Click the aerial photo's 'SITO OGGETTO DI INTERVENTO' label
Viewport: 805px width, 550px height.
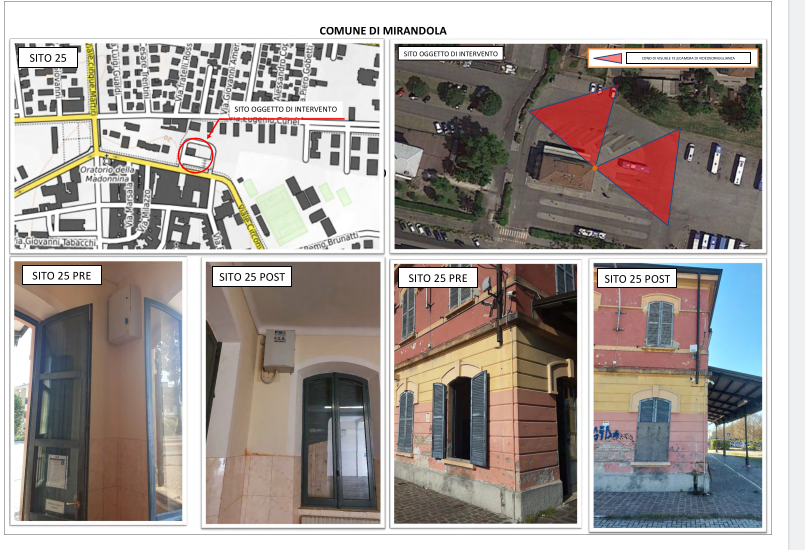click(451, 53)
